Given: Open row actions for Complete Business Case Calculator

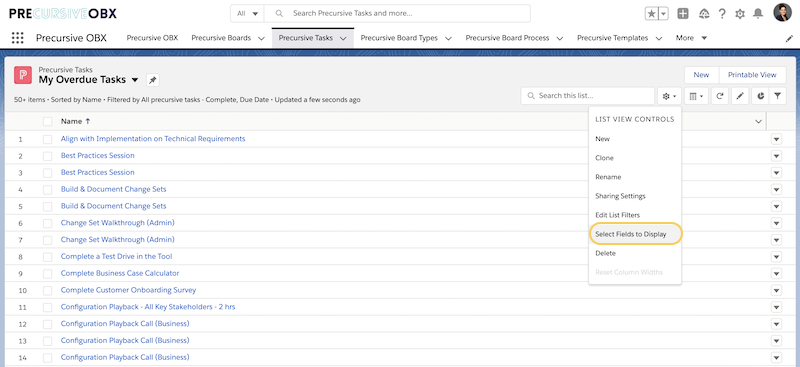Looking at the screenshot, I should coord(777,274).
